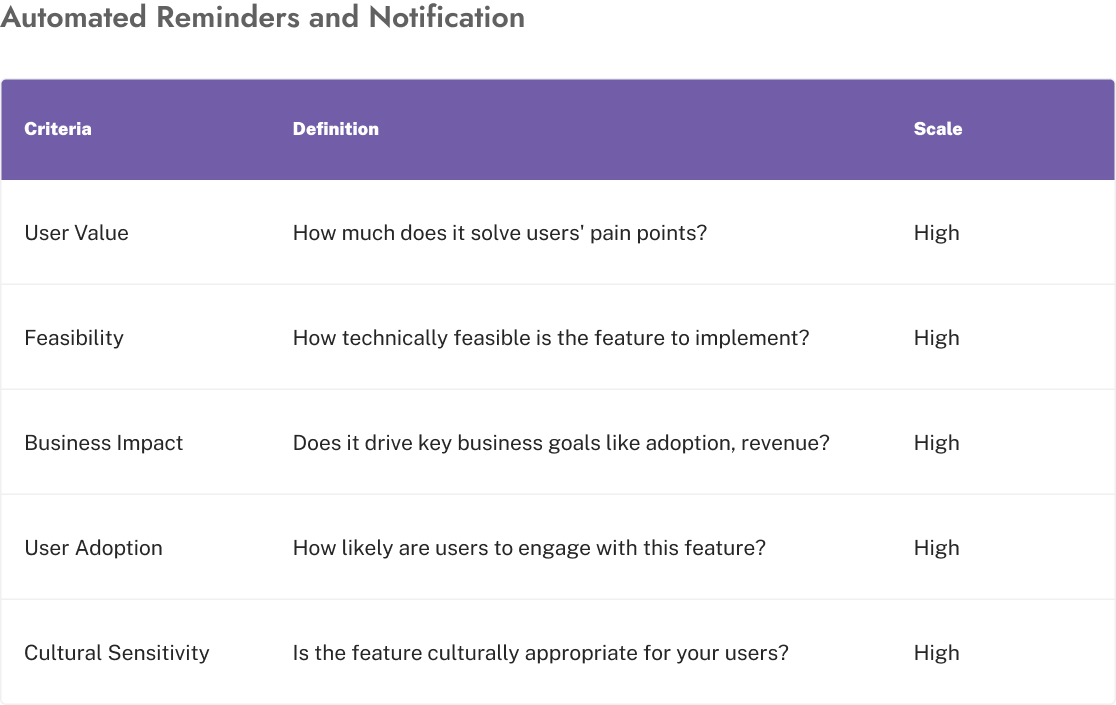
Task: Click the High scale for Cultural Sensitivity
Action: [937, 653]
